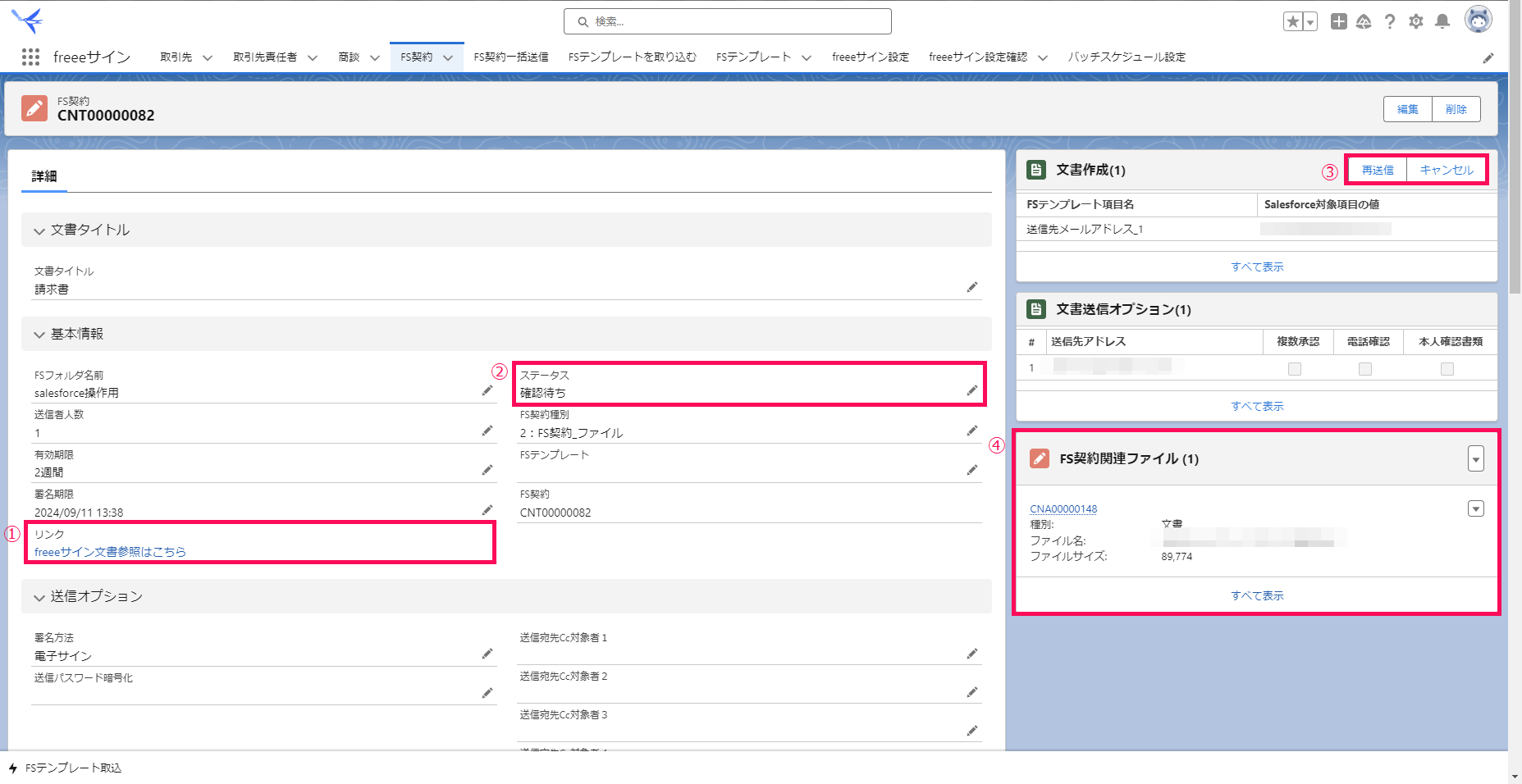
Task: Open the freeeサイン文書参照はこちら link
Action: point(110,552)
